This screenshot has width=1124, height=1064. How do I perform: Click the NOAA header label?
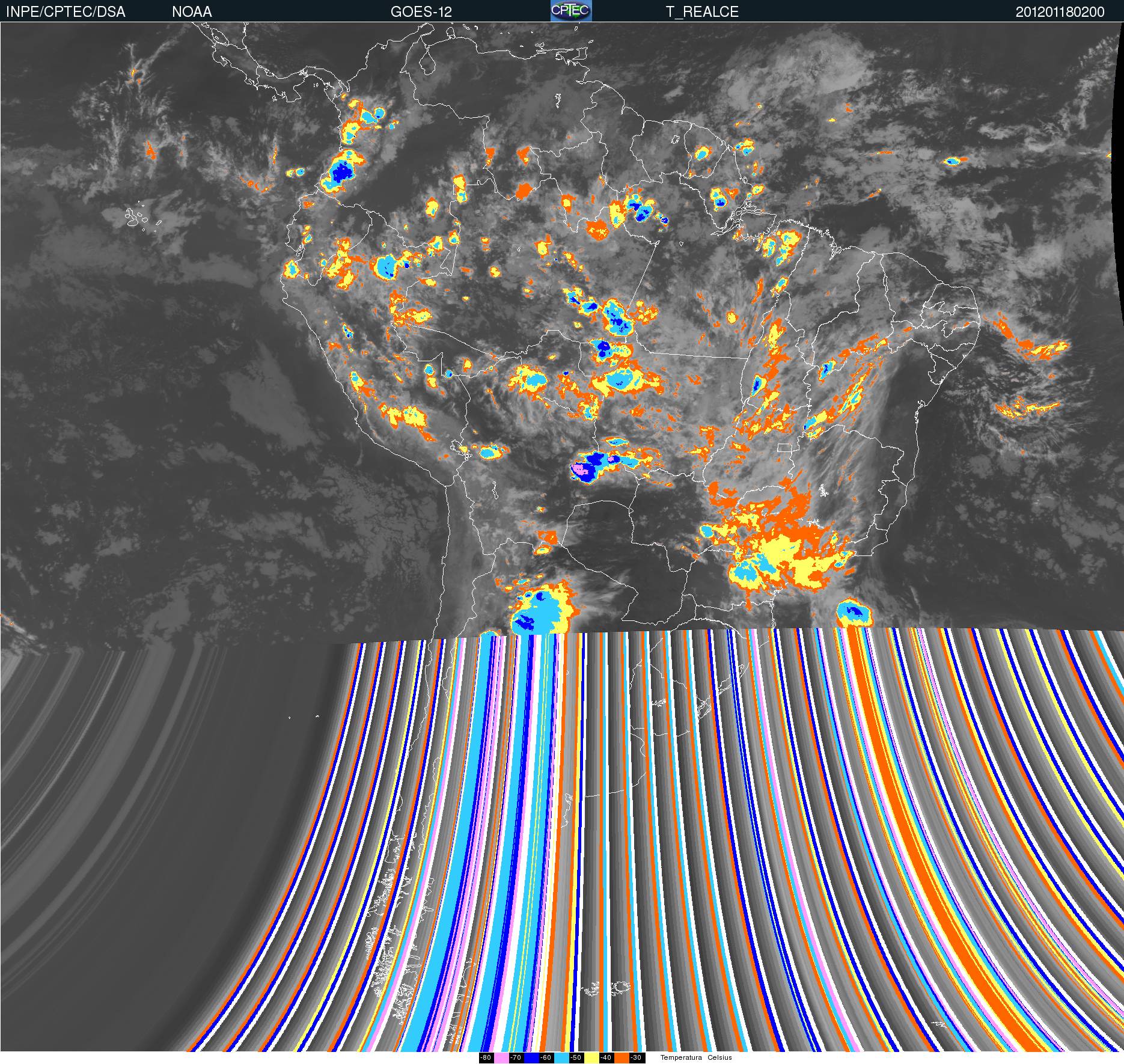[192, 12]
